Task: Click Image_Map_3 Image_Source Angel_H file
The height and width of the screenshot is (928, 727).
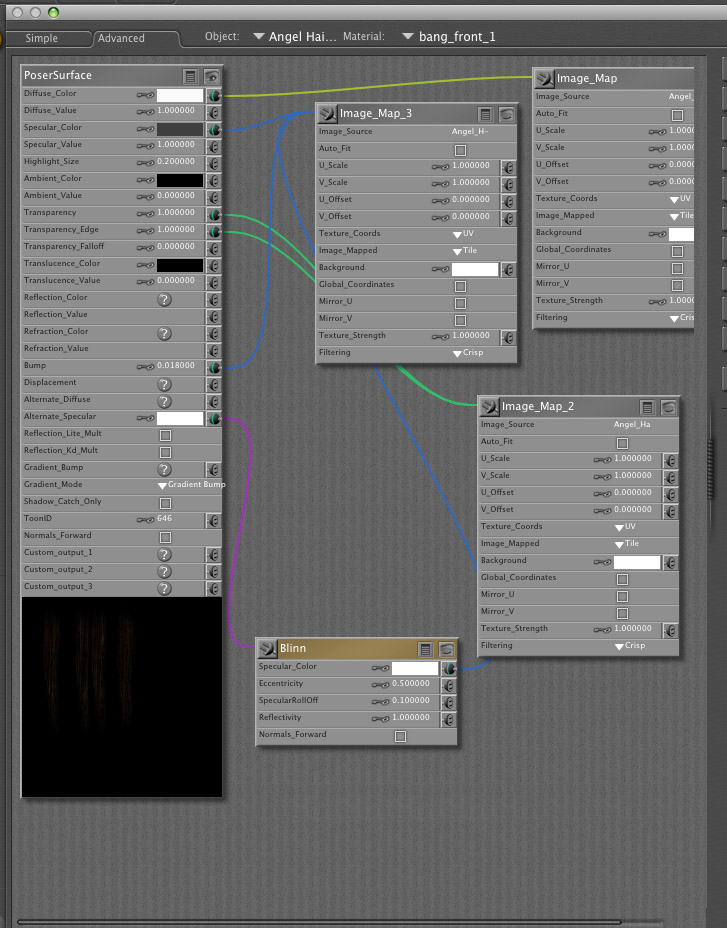Action: coord(470,132)
